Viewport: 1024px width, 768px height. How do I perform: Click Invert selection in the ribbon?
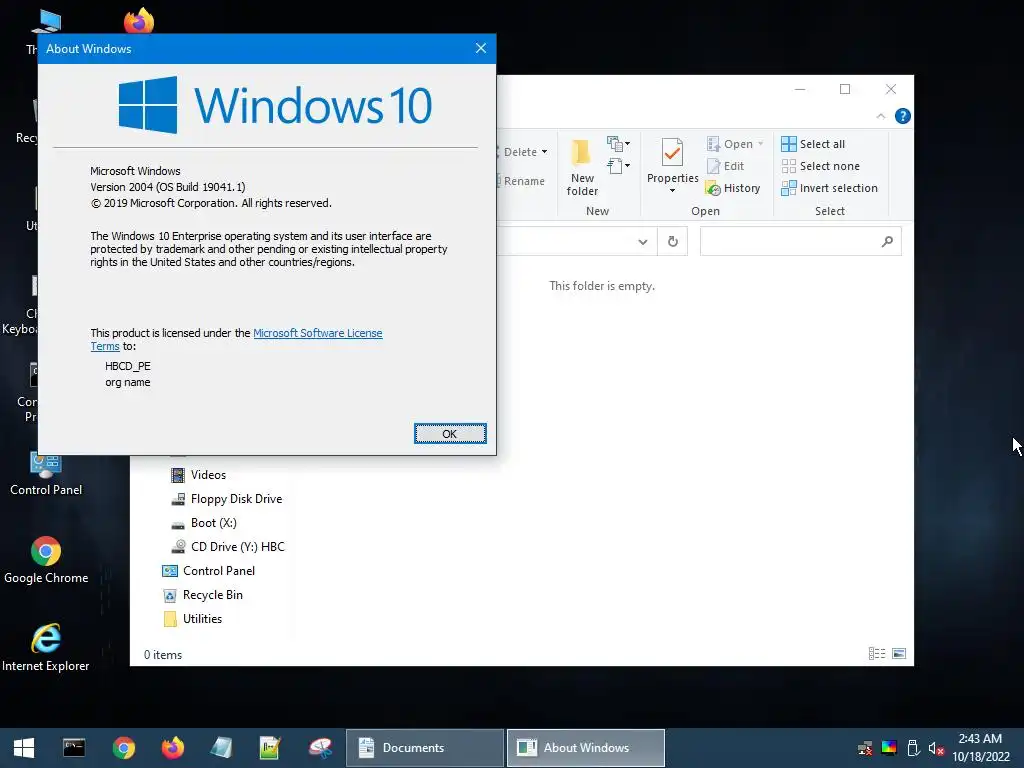click(x=829, y=188)
